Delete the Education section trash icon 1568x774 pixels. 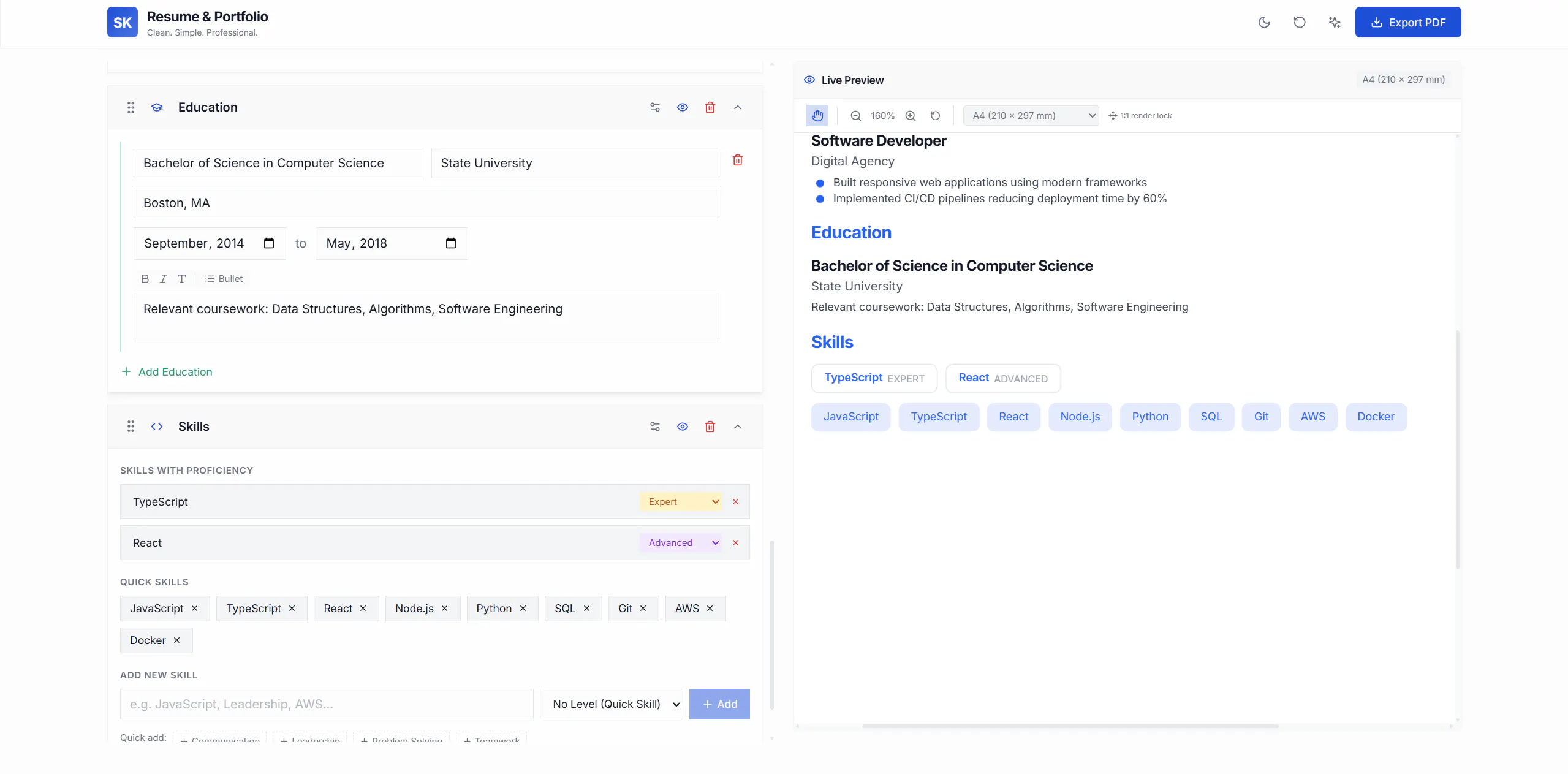(x=710, y=107)
